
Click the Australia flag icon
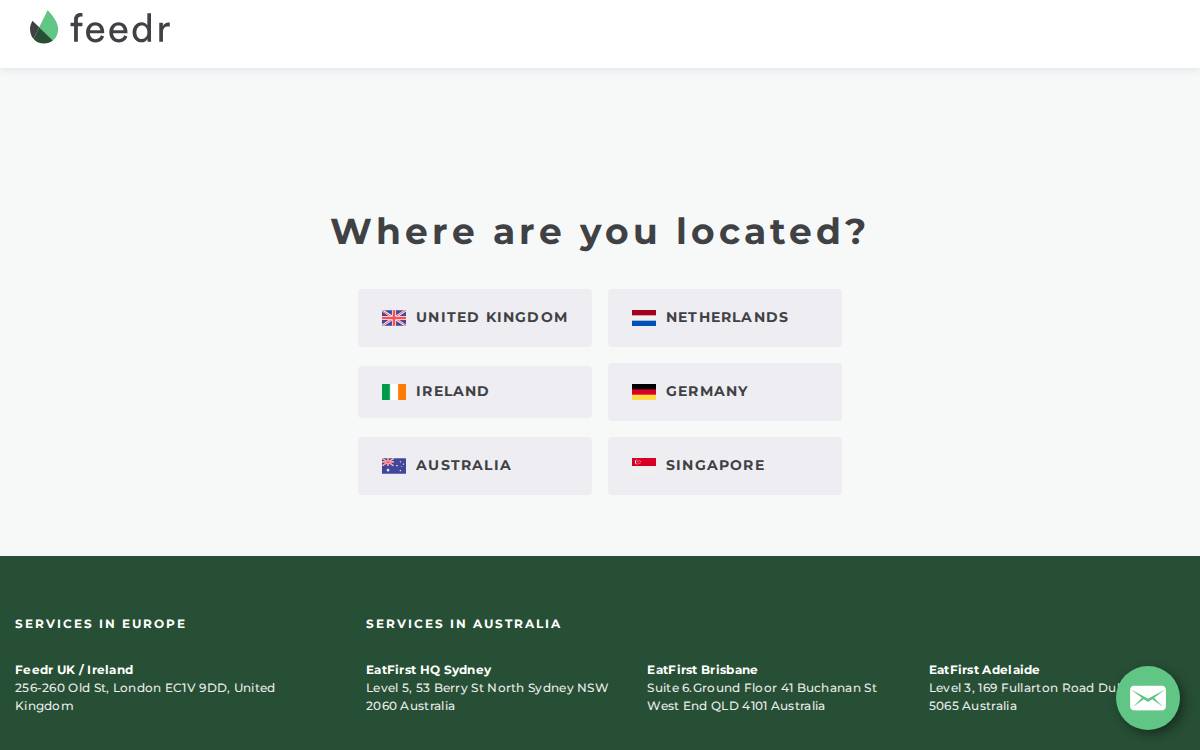394,466
